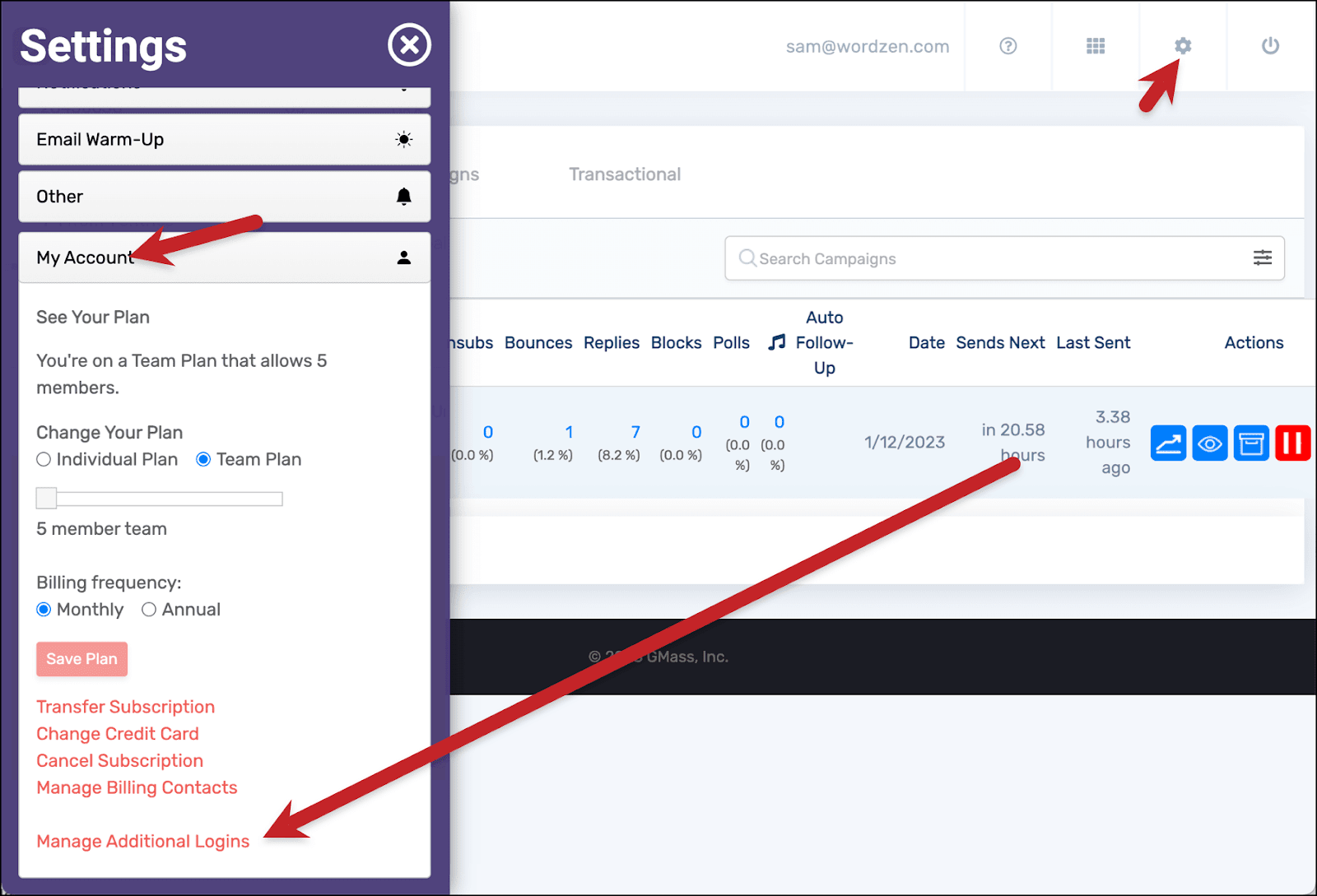1317x896 pixels.
Task: Sort by the Auto Follow-Up column header
Action: [x=825, y=342]
